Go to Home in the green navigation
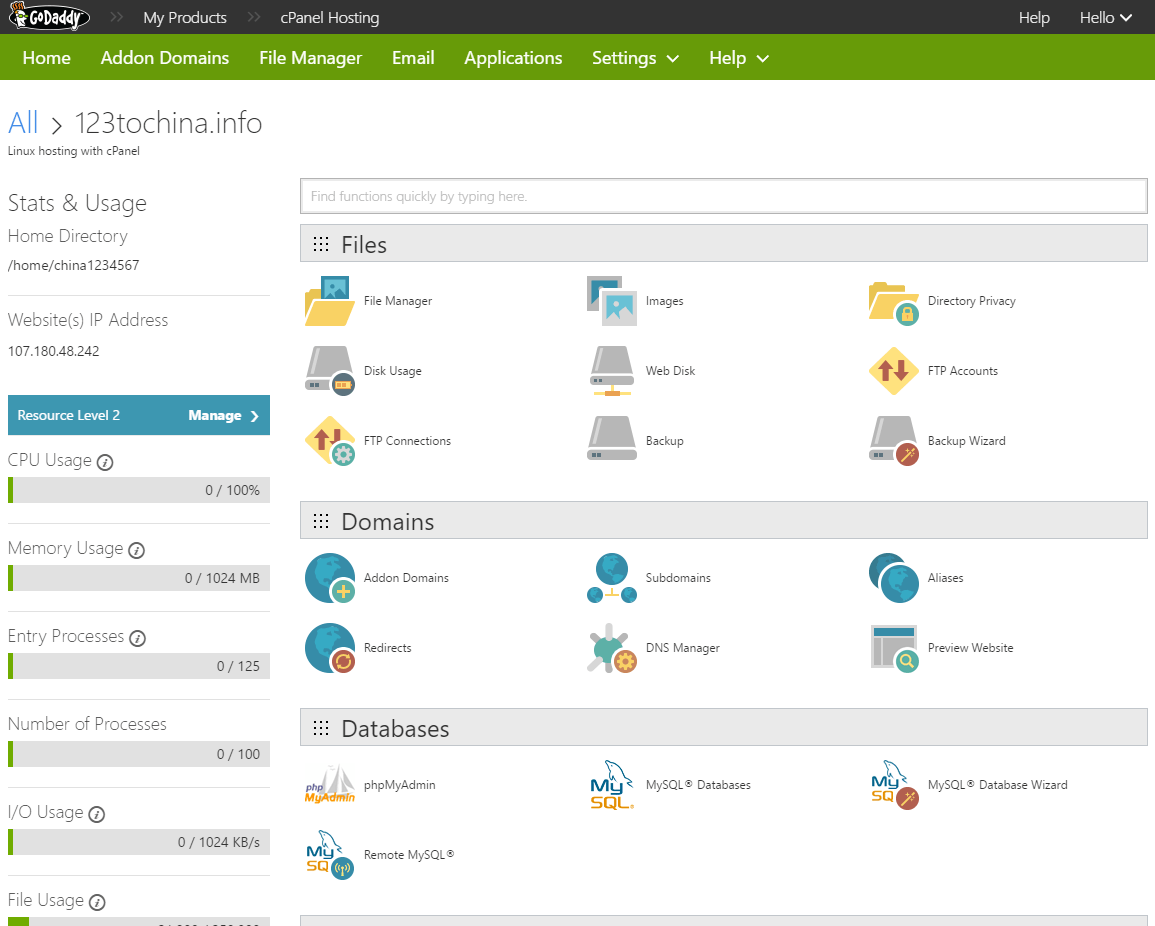This screenshot has width=1155, height=926. coord(46,58)
